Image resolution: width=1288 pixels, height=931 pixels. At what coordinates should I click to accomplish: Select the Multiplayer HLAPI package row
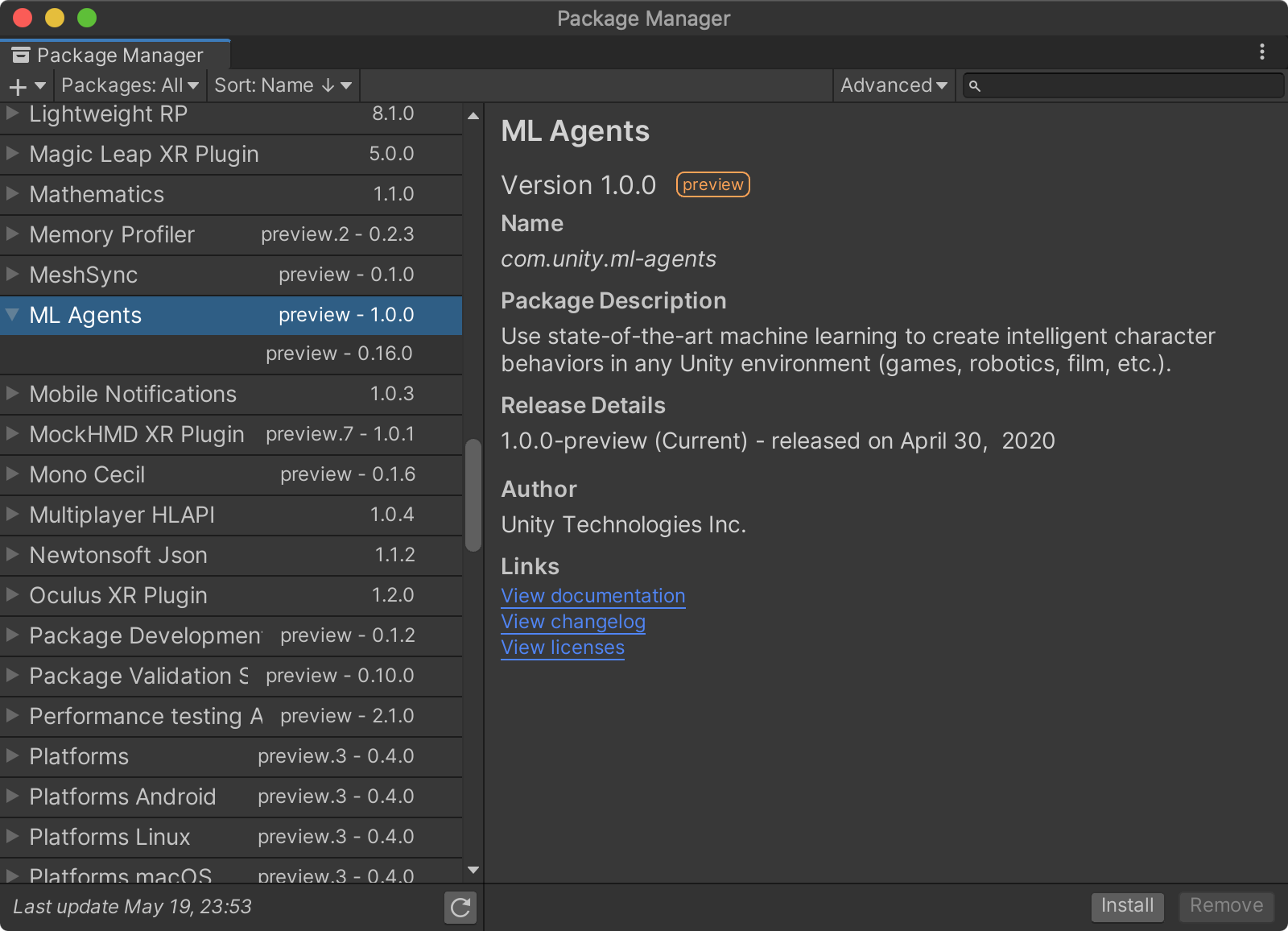tap(231, 515)
